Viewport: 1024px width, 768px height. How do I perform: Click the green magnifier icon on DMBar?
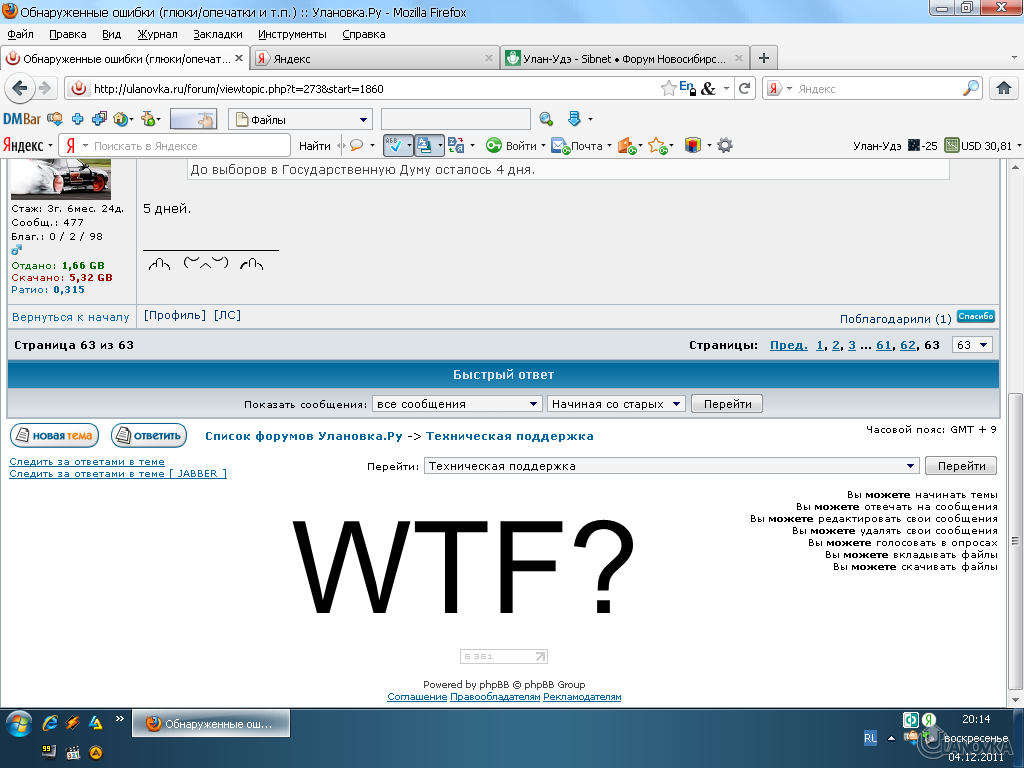(x=545, y=119)
